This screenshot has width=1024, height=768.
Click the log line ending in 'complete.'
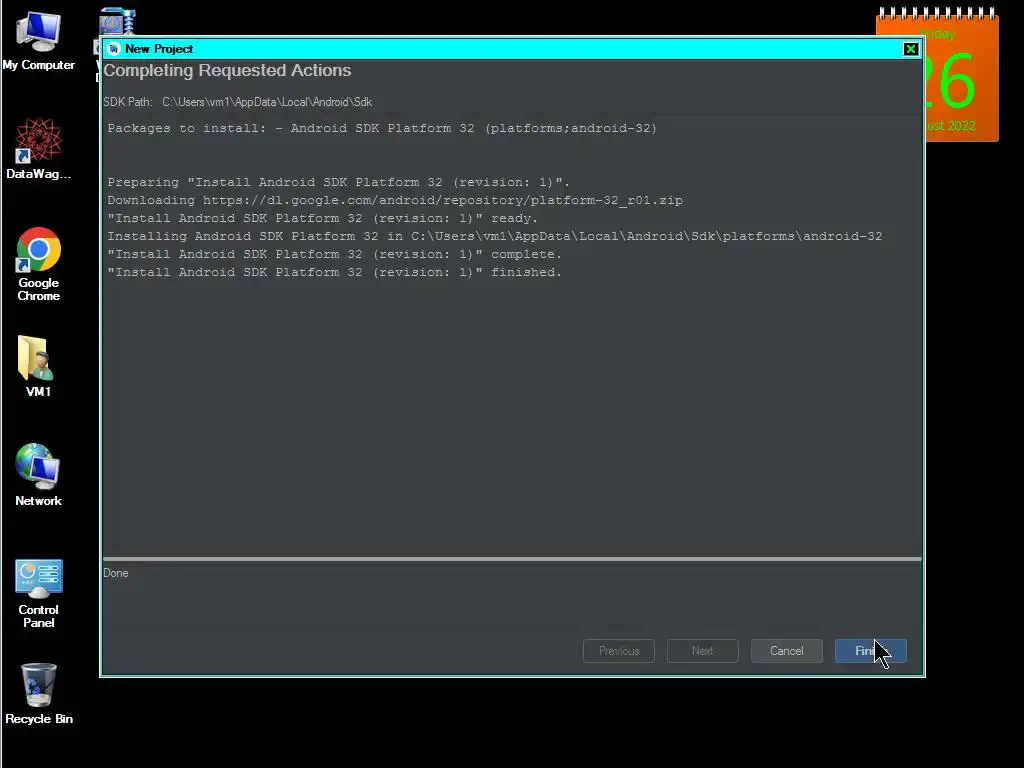334,254
